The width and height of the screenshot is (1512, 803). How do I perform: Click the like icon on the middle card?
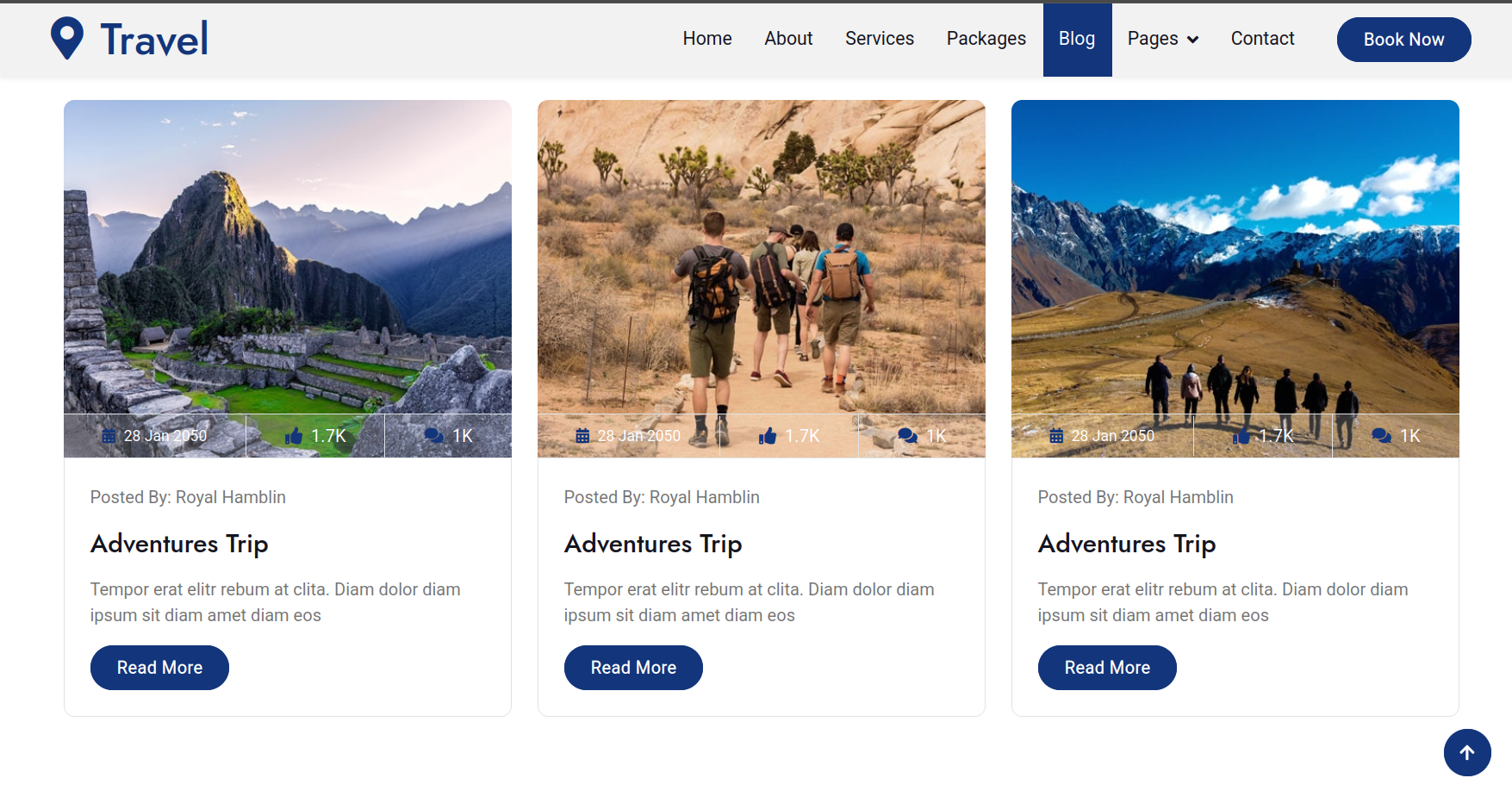point(767,436)
